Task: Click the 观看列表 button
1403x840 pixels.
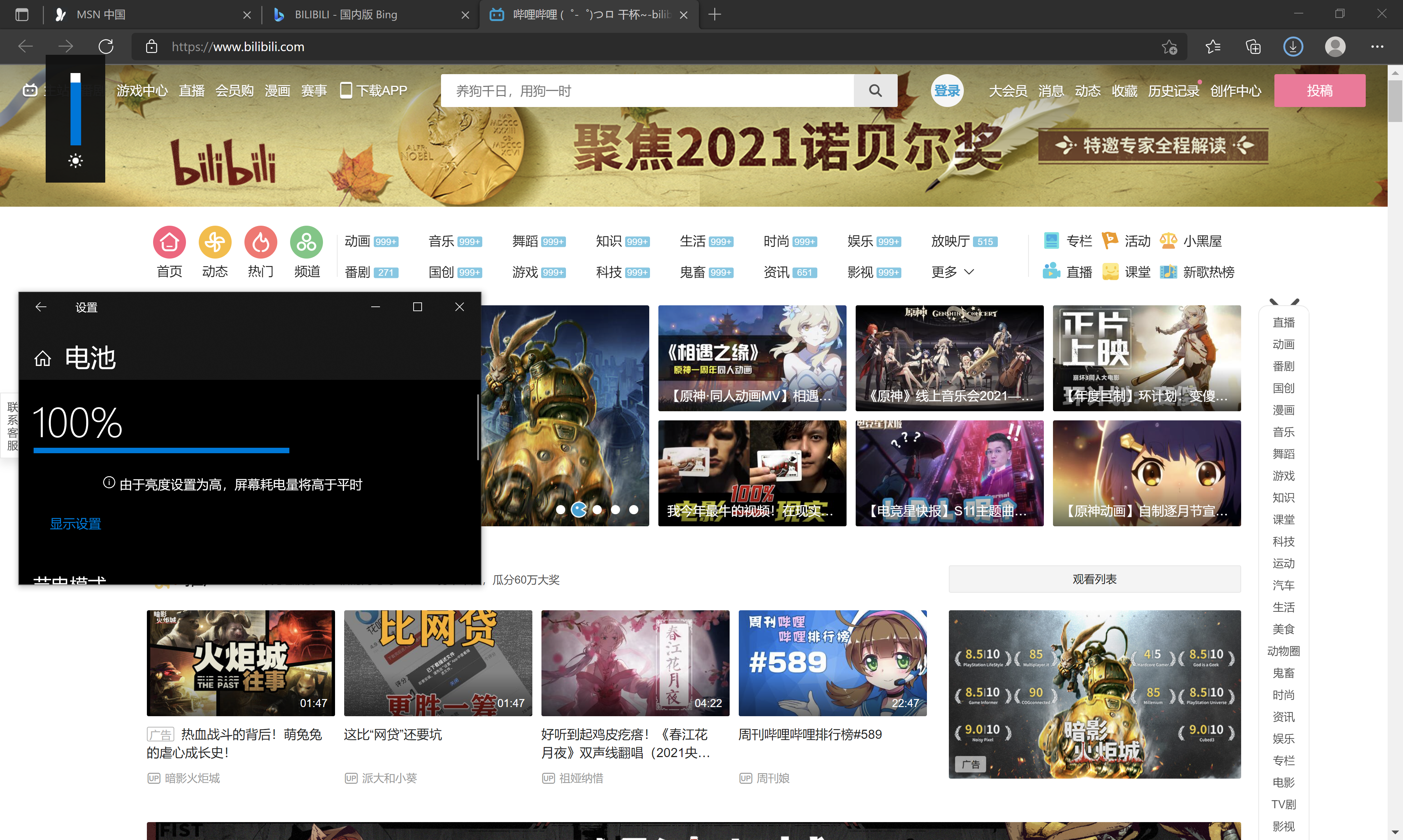Action: [1094, 579]
